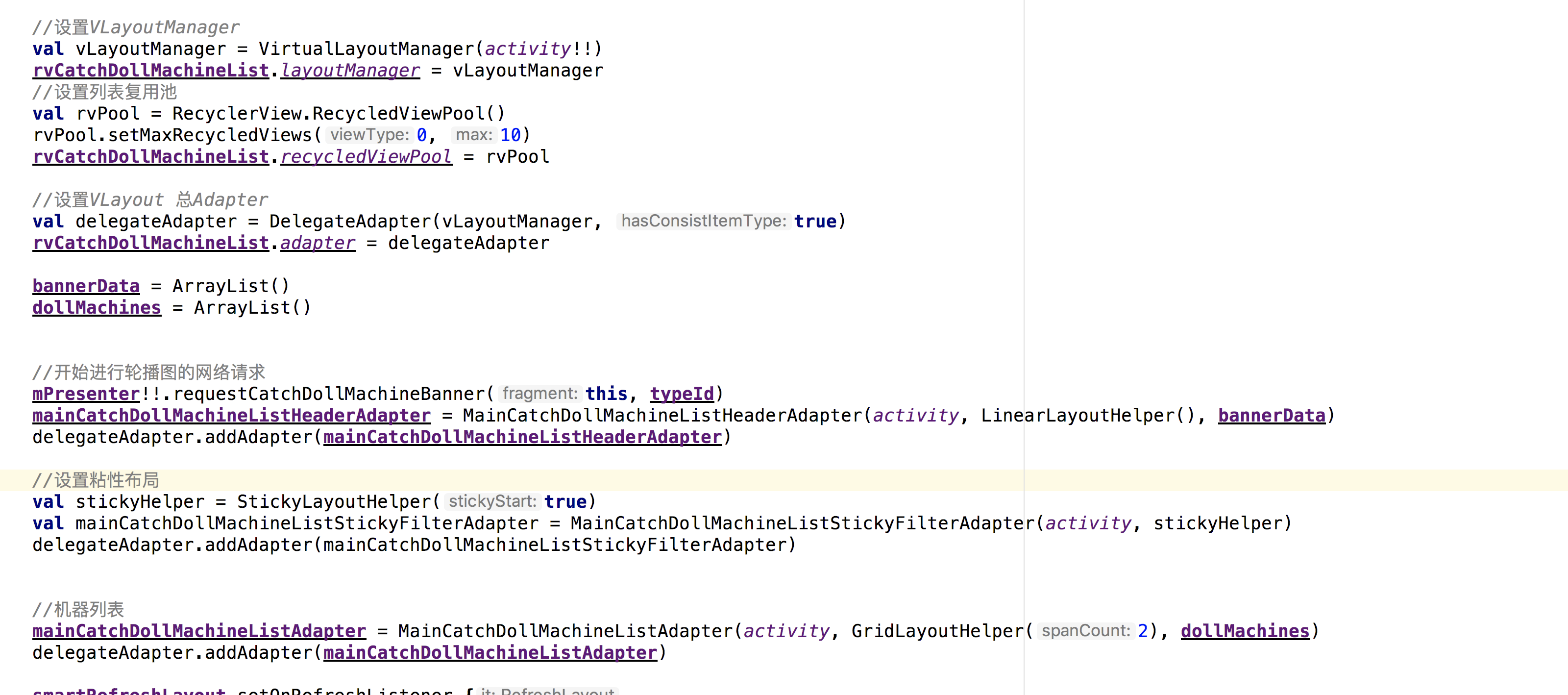Screen dimensions: 1568x695
Task: Click the typeId argument
Action: click(x=682, y=394)
